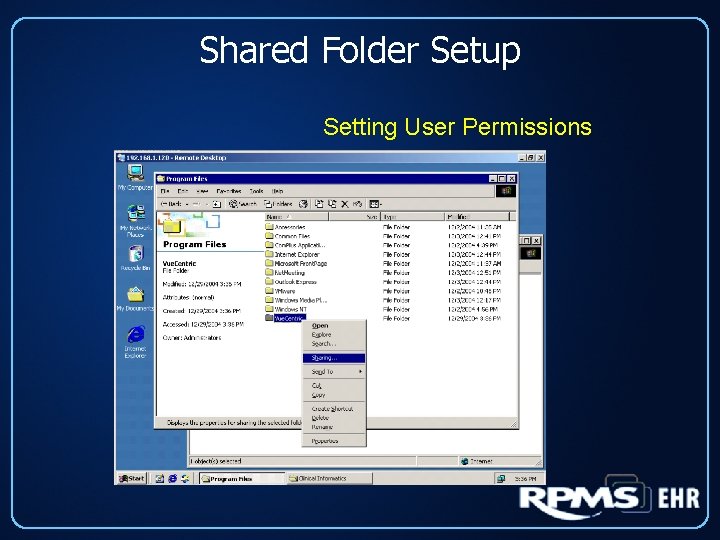
Task: Choose Sharing... in the context menu
Action: (x=334, y=358)
